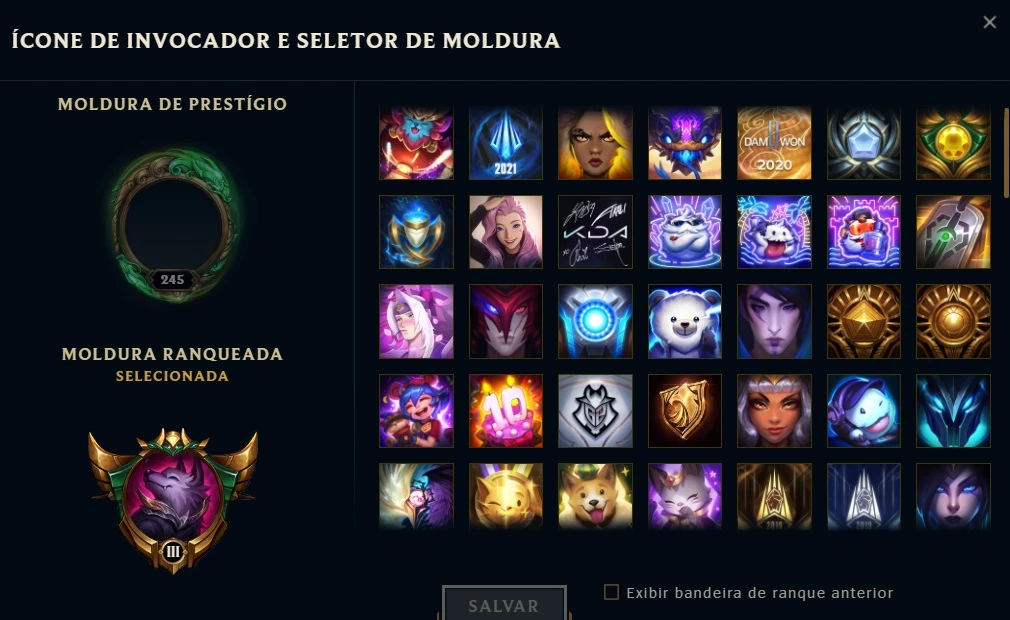Pick the K/DA signatures black icon
1010x620 pixels.
click(x=595, y=232)
